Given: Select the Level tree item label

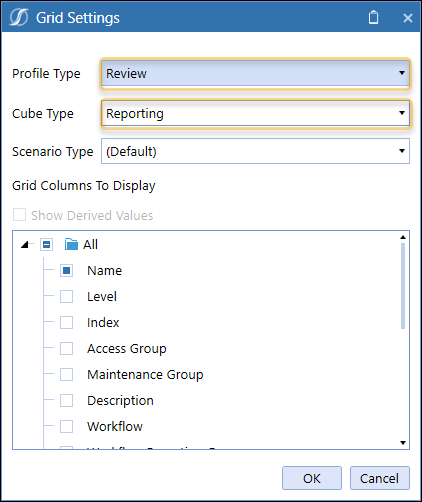Looking at the screenshot, I should 102,297.
